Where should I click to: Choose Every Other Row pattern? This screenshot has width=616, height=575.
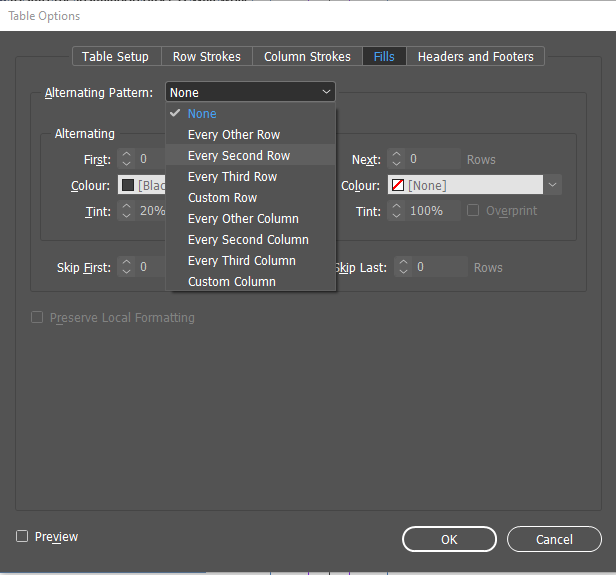pyautogui.click(x=251, y=135)
